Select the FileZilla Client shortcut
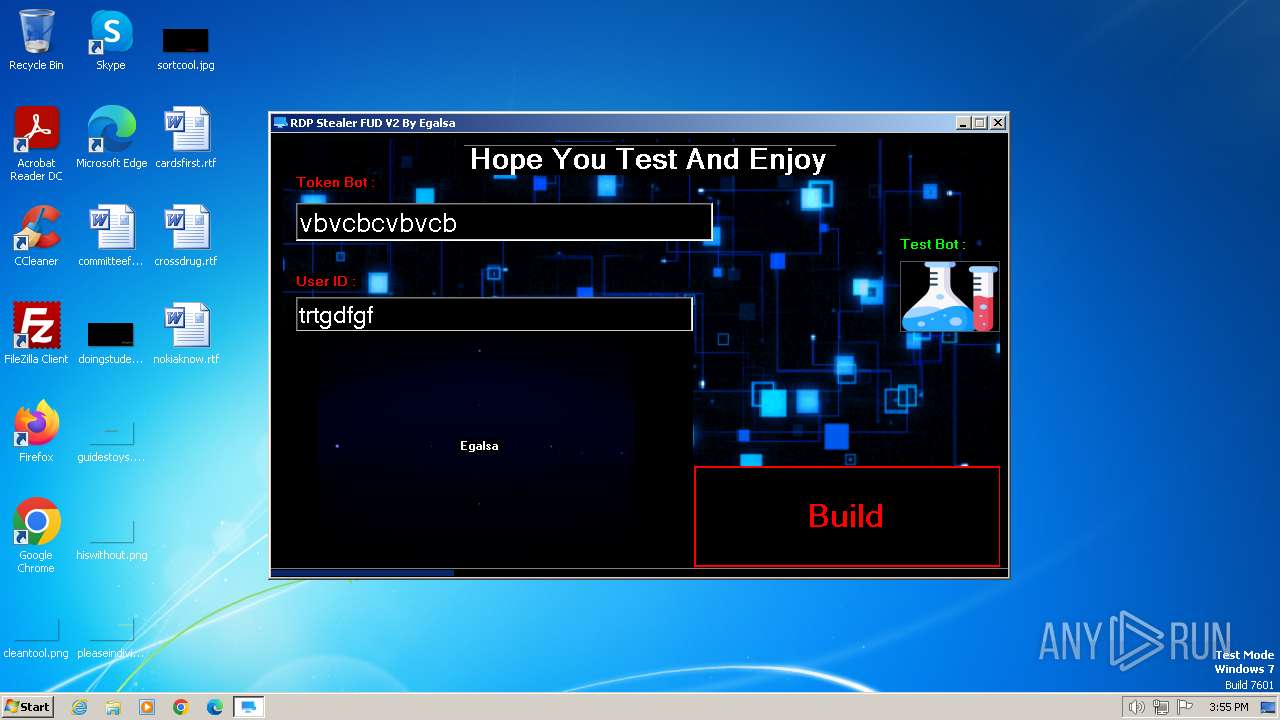Viewport: 1280px width, 720px height. pos(36,333)
